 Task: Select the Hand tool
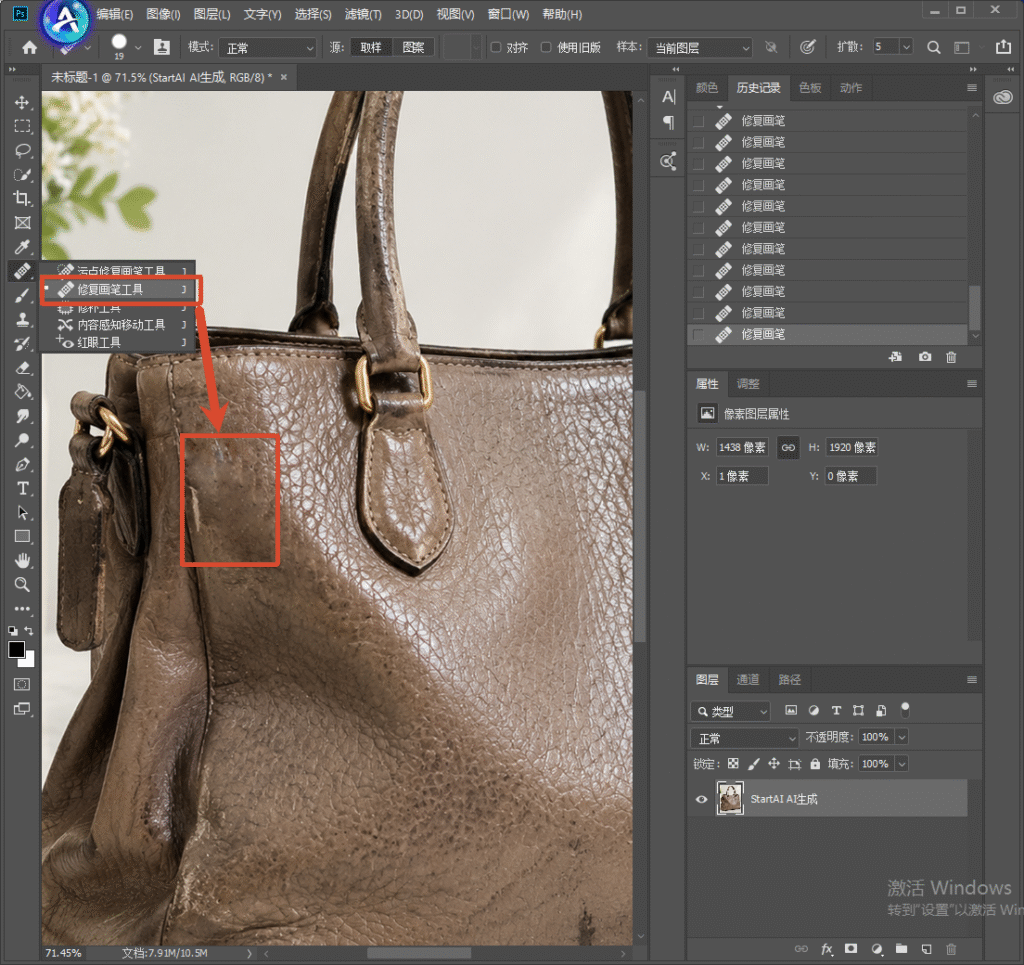pos(22,560)
